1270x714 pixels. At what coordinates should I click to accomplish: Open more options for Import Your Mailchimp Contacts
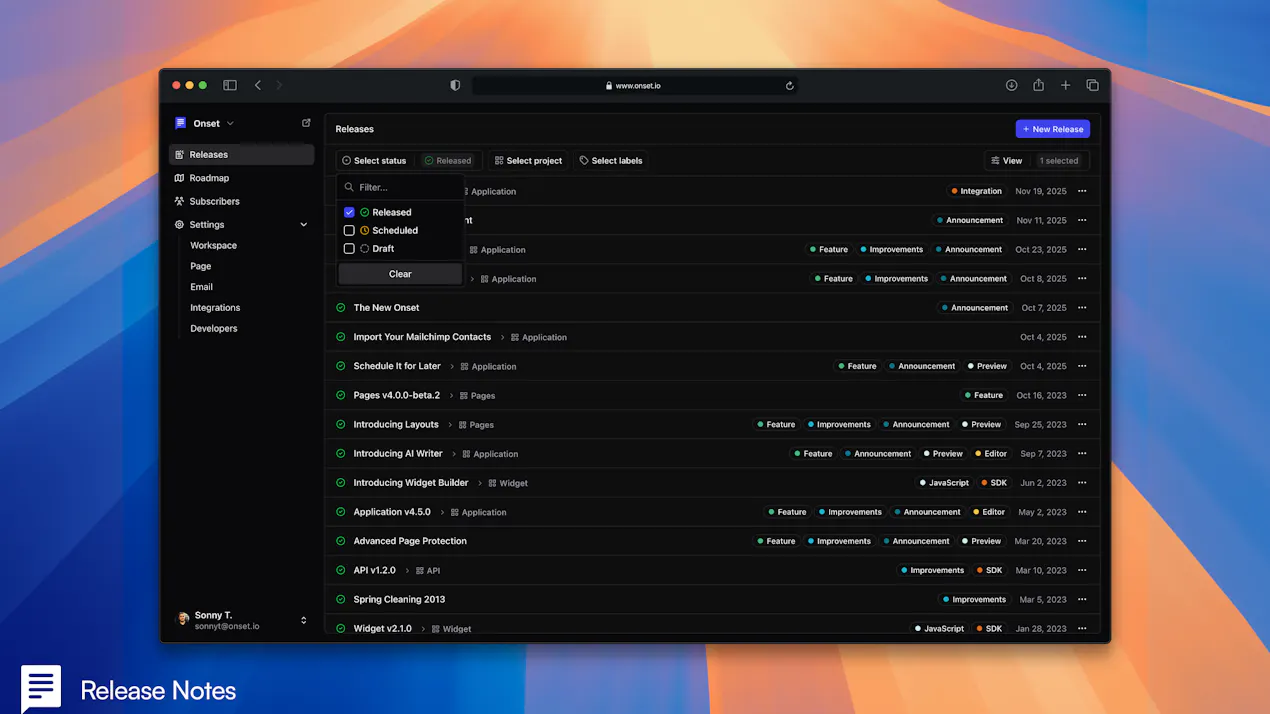pyautogui.click(x=1082, y=337)
